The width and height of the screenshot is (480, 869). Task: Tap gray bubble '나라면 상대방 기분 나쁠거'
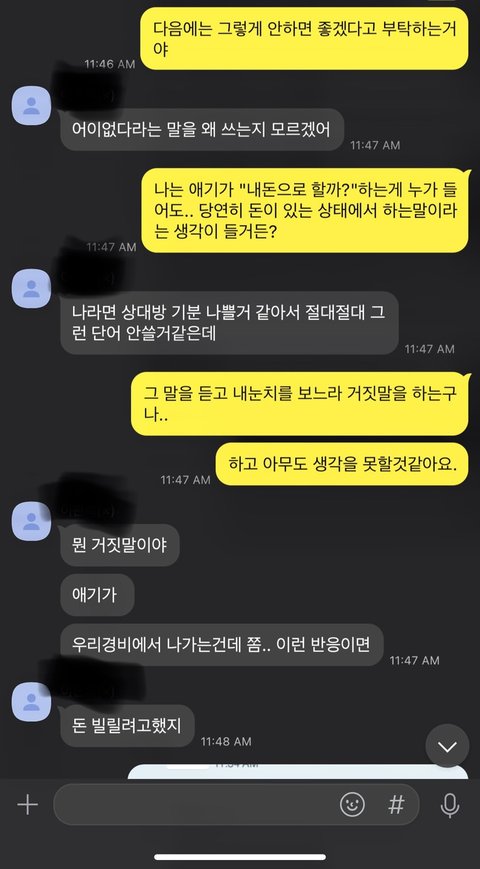click(229, 323)
